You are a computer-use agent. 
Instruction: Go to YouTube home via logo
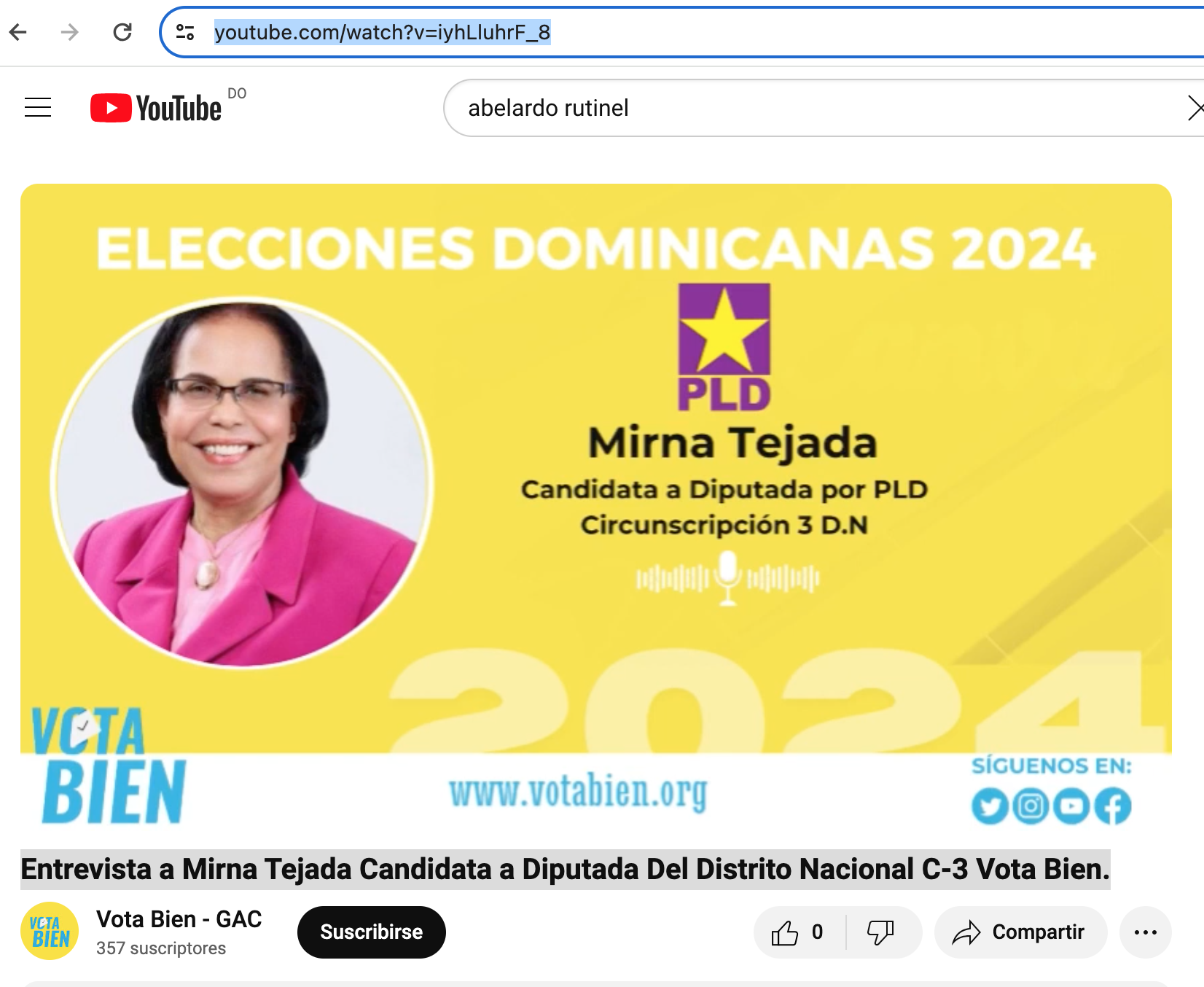click(156, 108)
